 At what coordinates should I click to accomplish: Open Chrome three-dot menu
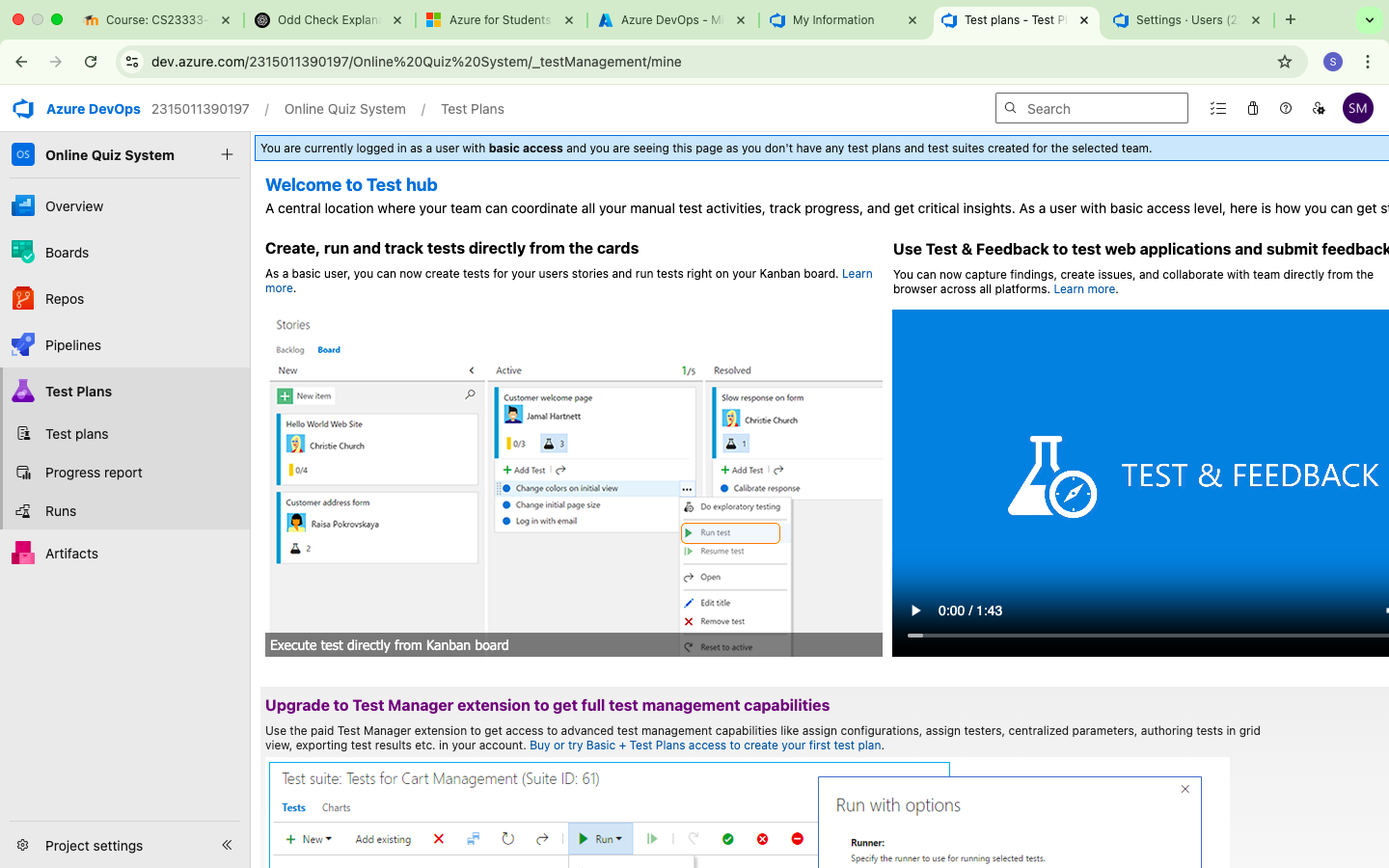pos(1368,62)
